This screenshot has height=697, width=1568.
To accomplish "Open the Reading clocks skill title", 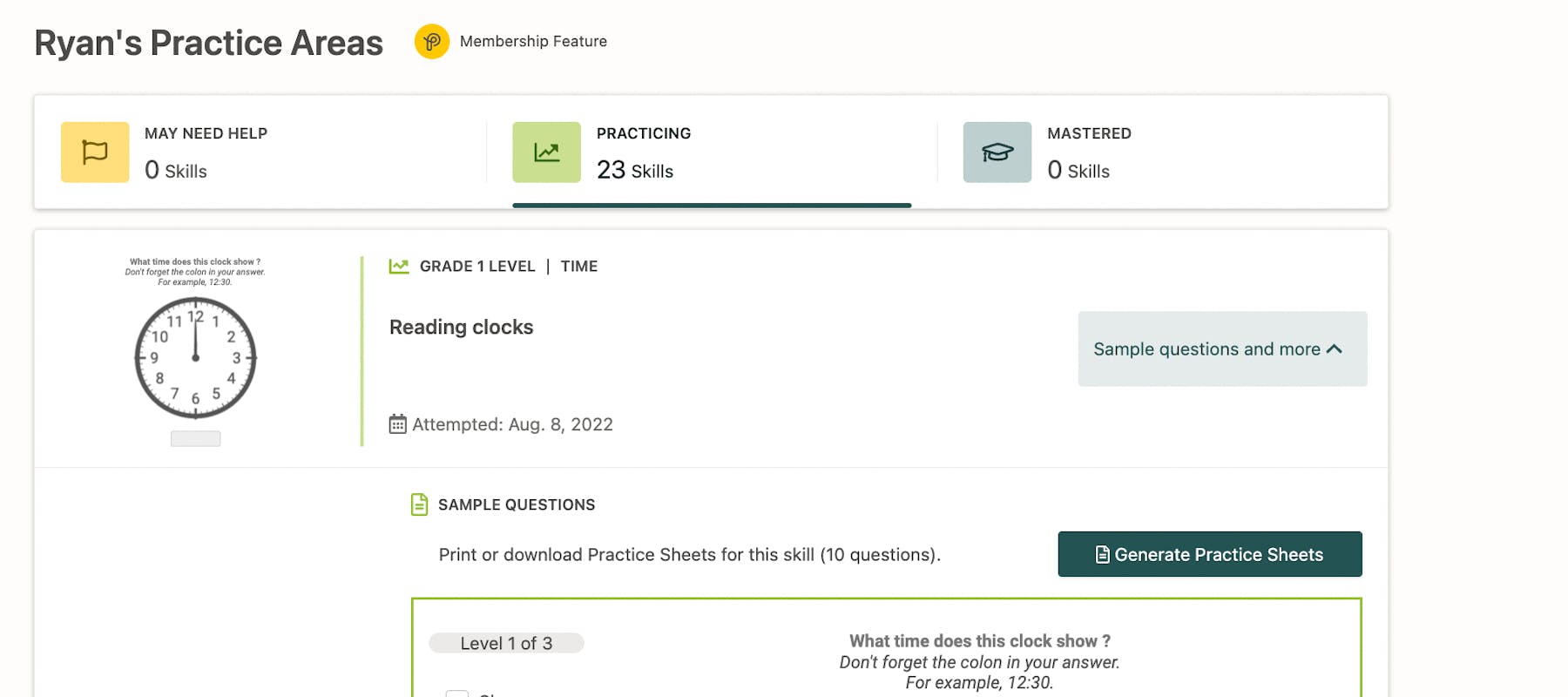I will click(x=461, y=328).
